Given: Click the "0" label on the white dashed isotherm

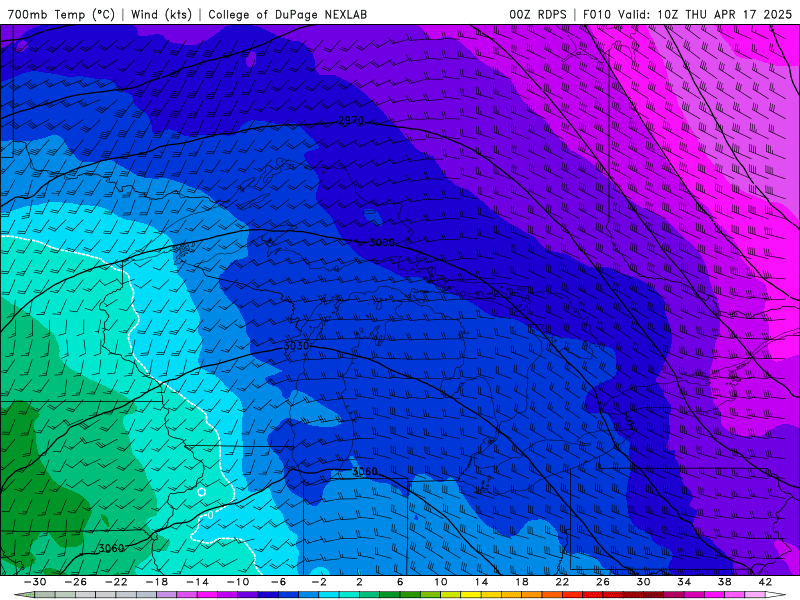Looking at the screenshot, I should (x=210, y=515).
